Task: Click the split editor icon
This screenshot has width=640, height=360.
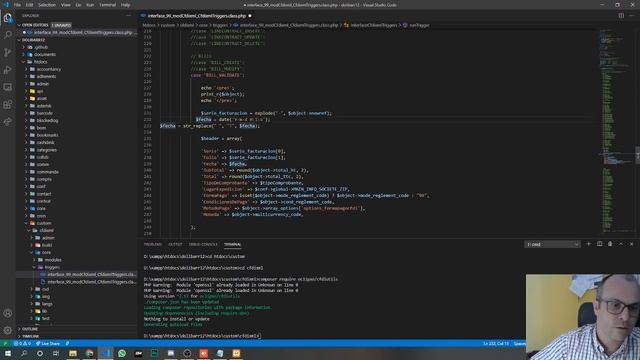Action: tap(621, 16)
